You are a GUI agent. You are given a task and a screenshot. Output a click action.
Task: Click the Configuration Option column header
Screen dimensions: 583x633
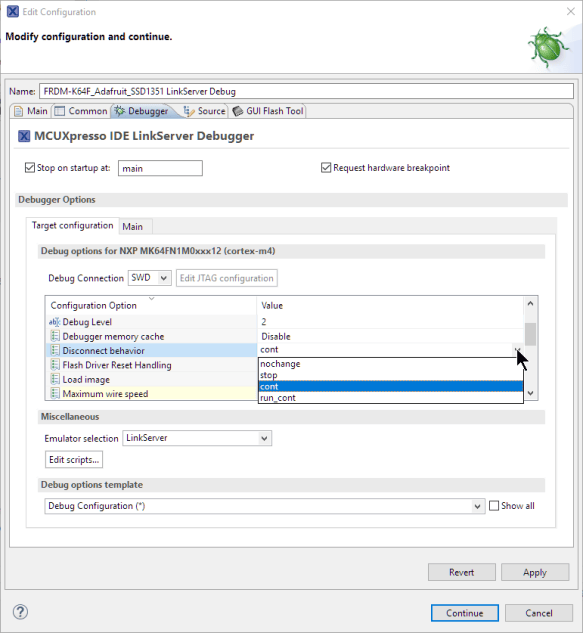(151, 306)
